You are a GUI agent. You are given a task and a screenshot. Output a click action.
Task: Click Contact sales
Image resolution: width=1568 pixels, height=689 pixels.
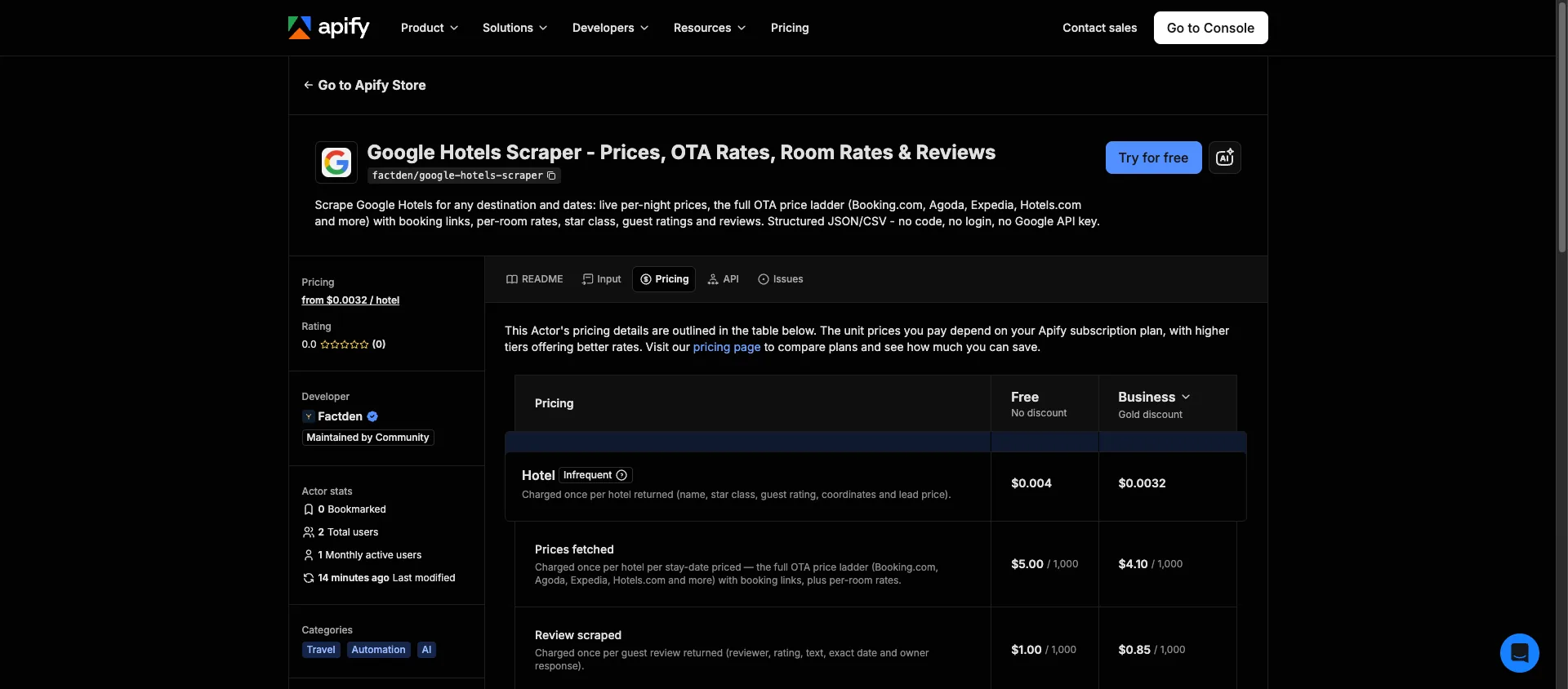point(1099,28)
